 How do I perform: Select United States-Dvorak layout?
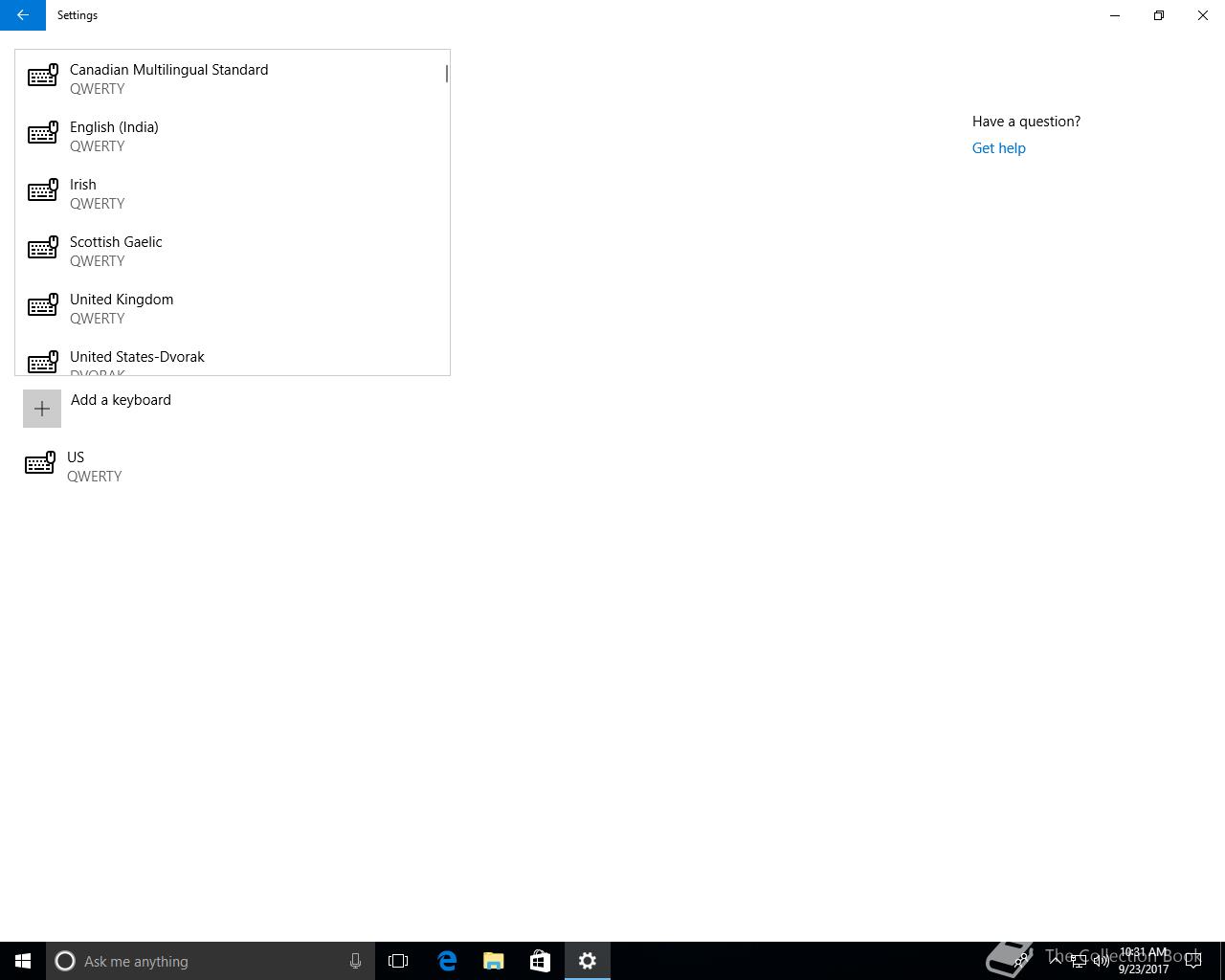tap(233, 356)
